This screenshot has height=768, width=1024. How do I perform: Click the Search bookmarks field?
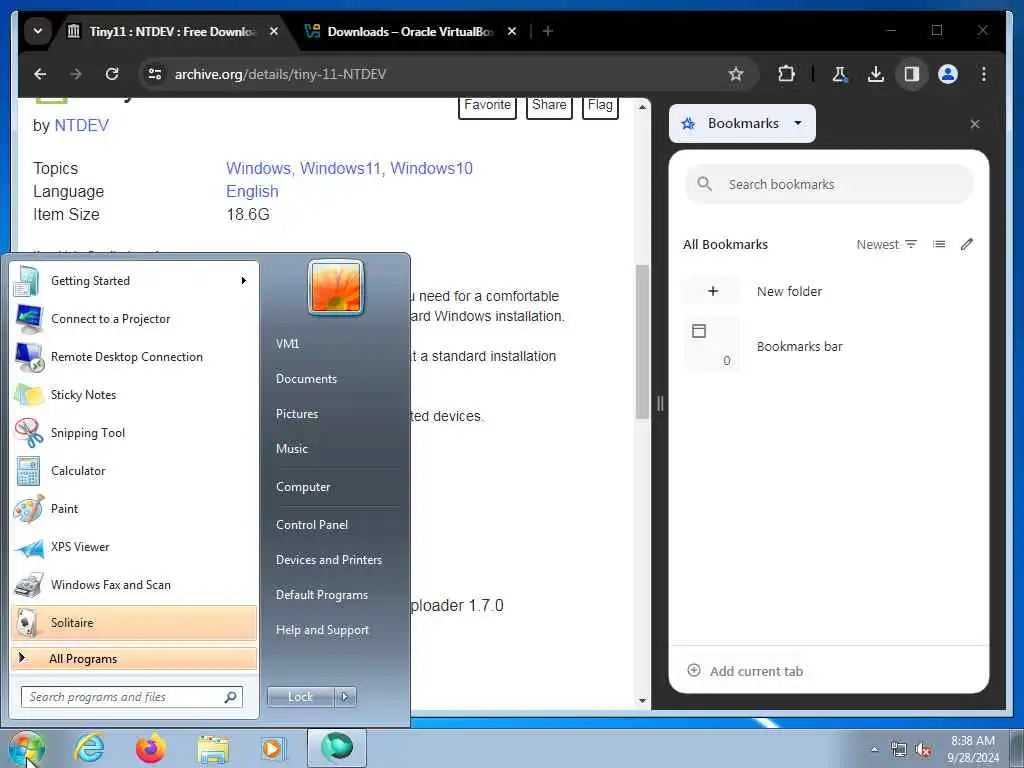[x=829, y=184]
